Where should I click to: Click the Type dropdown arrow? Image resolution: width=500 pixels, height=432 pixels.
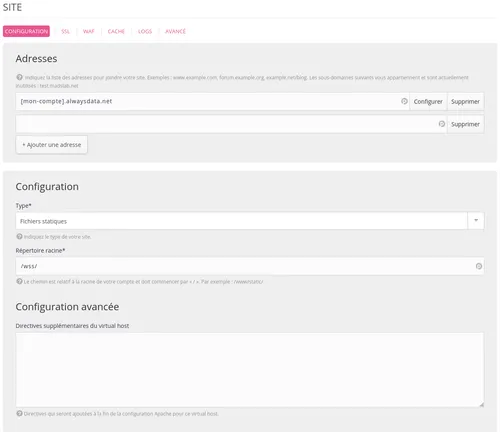tap(476, 221)
